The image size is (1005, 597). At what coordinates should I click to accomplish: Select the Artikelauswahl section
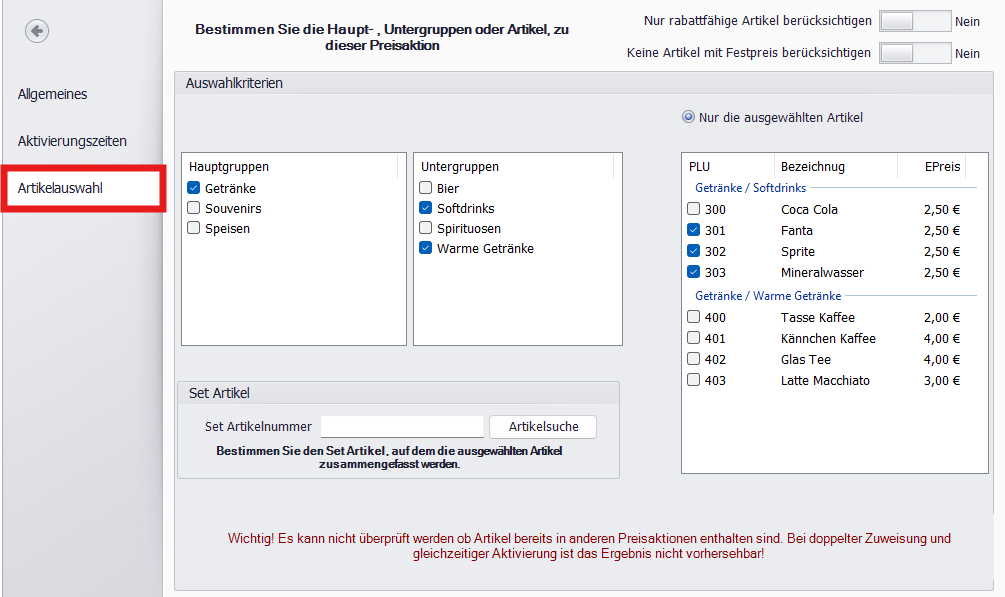[x=60, y=188]
